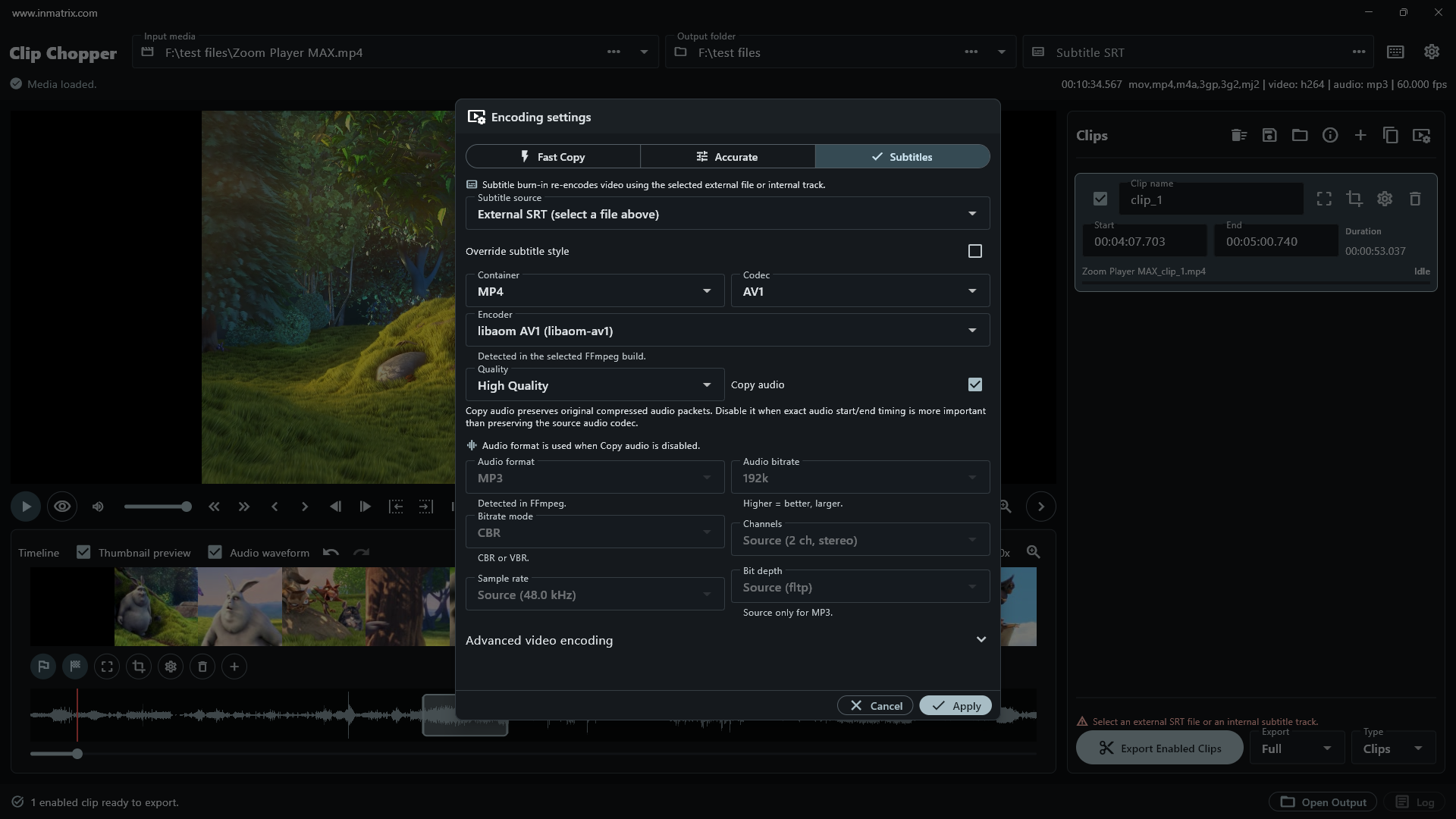Click Cancel in Encoding settings dialog
Screen dimensions: 1456x819
[x=876, y=705]
